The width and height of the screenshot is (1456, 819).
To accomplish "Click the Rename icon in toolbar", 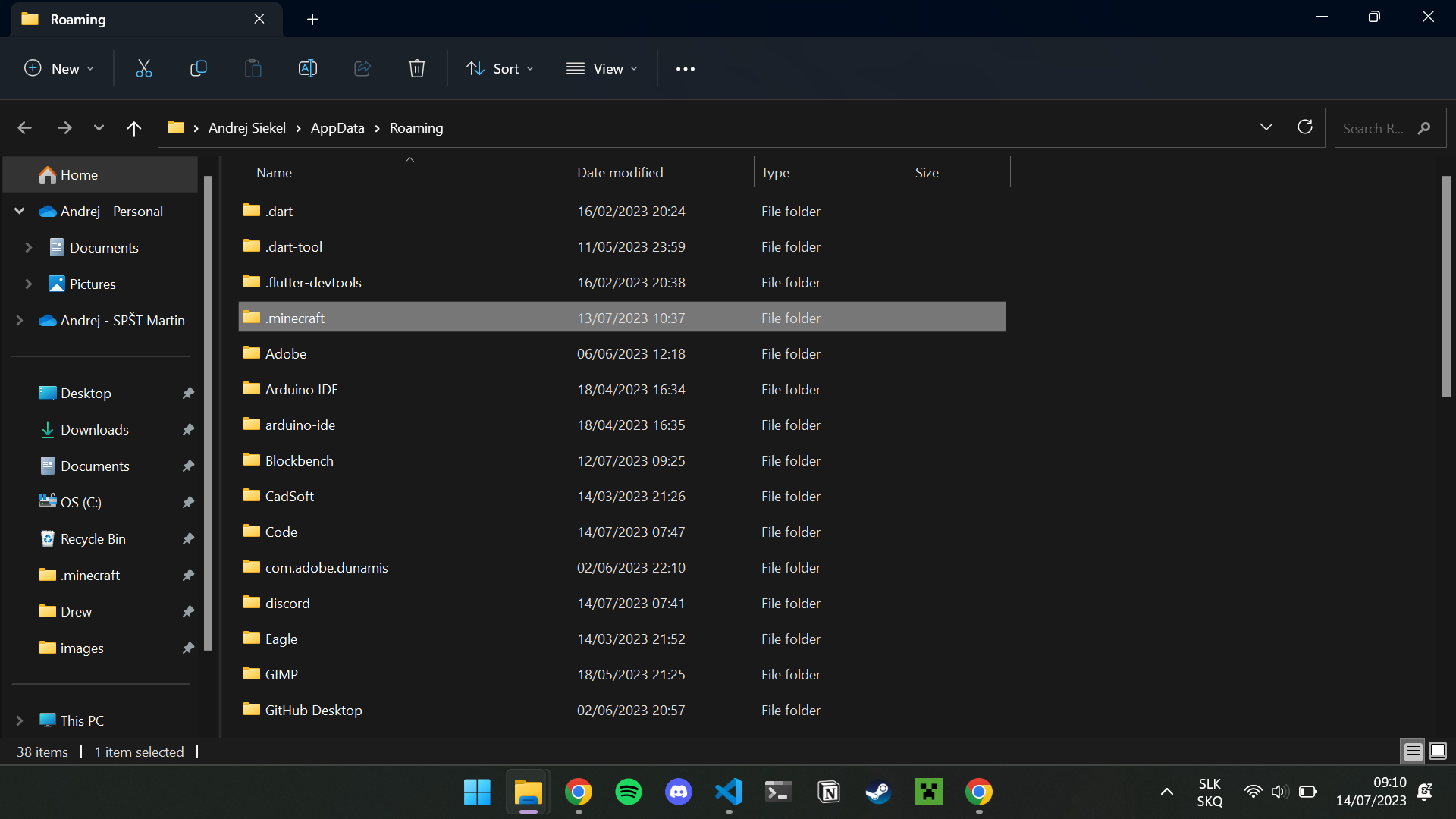I will tap(308, 68).
